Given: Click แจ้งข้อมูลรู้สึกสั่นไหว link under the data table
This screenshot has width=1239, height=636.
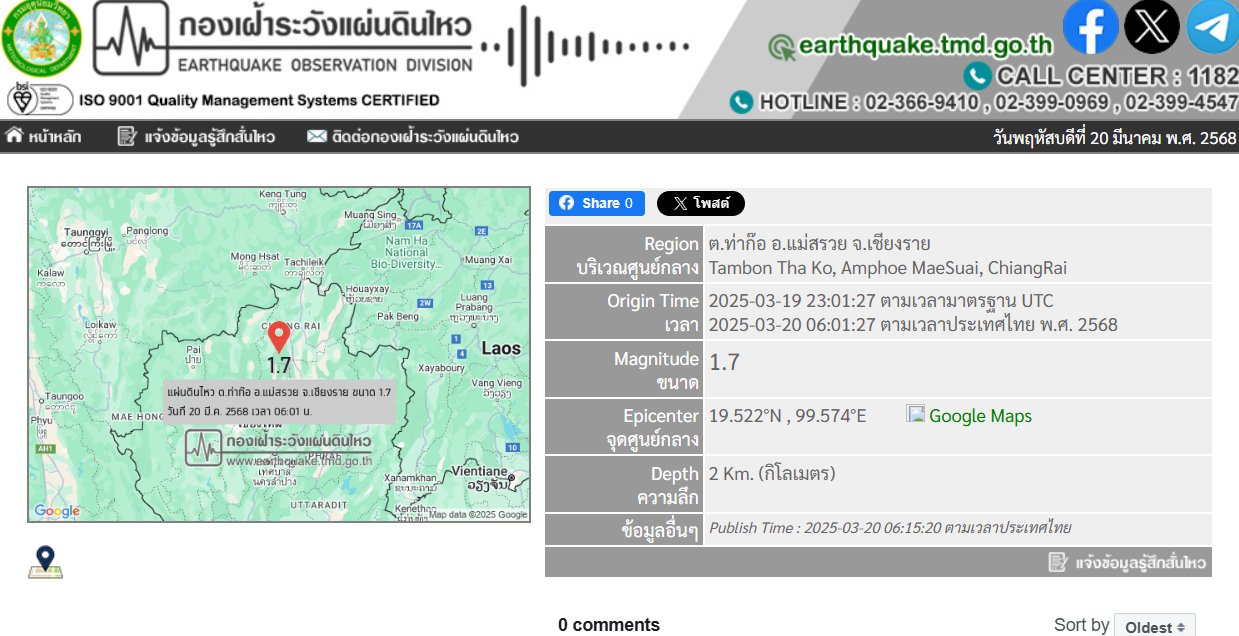Looking at the screenshot, I should (1128, 562).
